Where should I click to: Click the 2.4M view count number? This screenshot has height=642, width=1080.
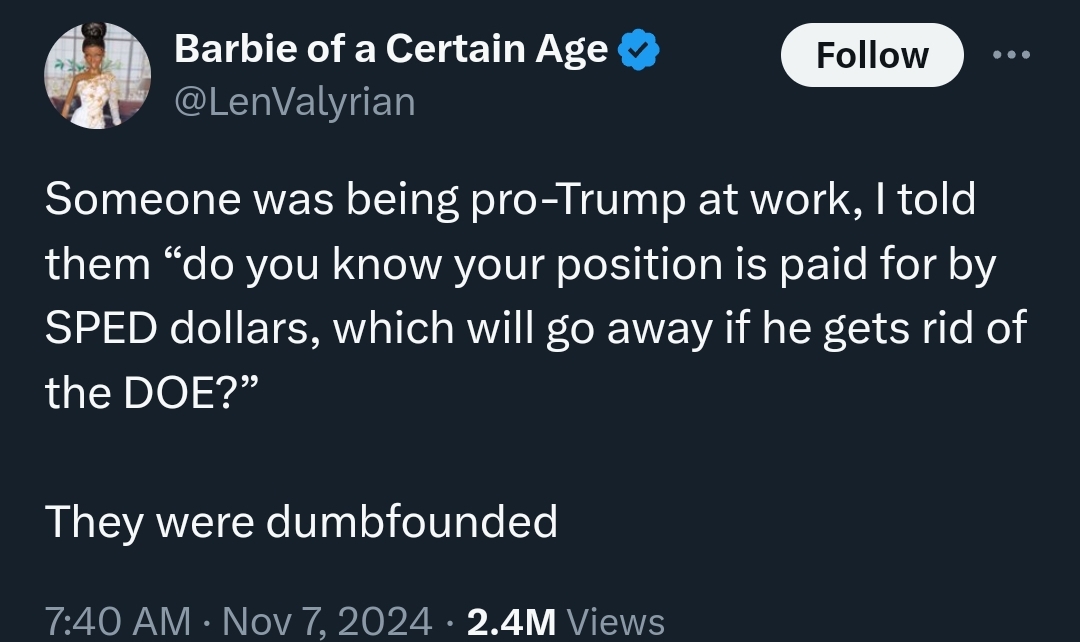point(511,621)
